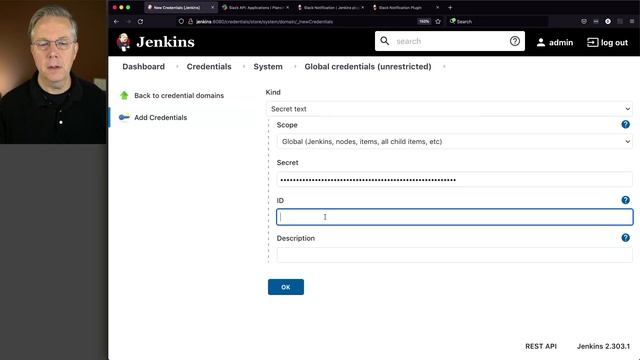This screenshot has height=360, width=640.
Task: Click the log out icon
Action: coord(592,42)
